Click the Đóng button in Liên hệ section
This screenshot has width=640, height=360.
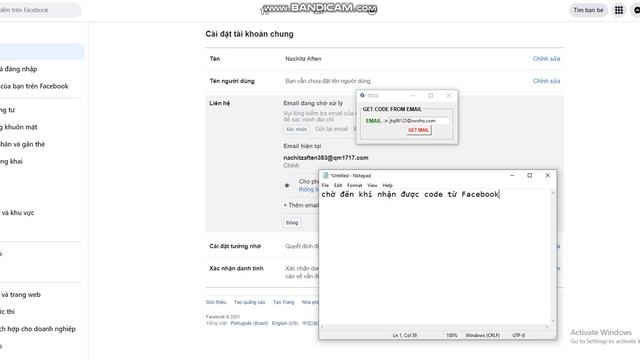click(292, 223)
